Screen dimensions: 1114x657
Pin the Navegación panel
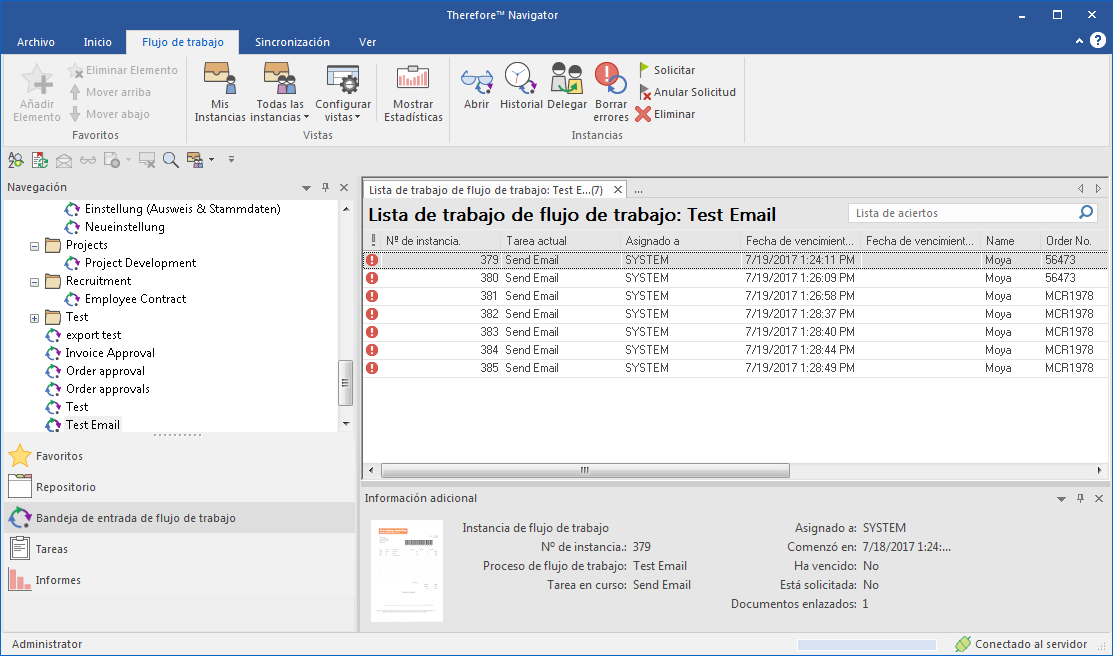click(325, 188)
